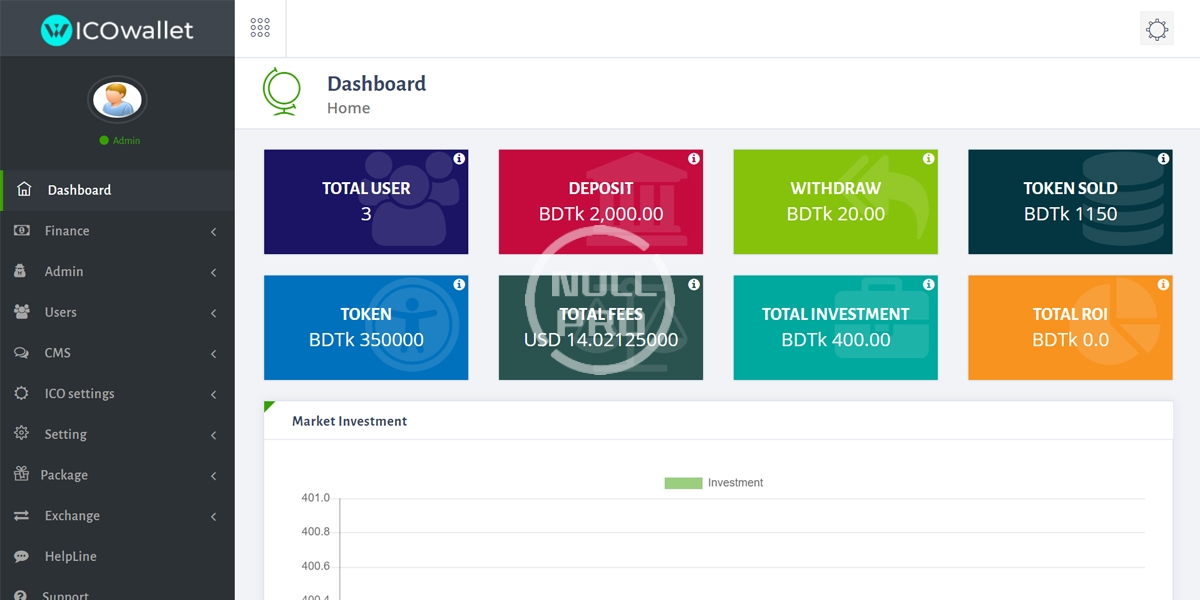Click the info icon on Total ROI card
Image resolution: width=1200 pixels, height=600 pixels.
pos(1163,285)
